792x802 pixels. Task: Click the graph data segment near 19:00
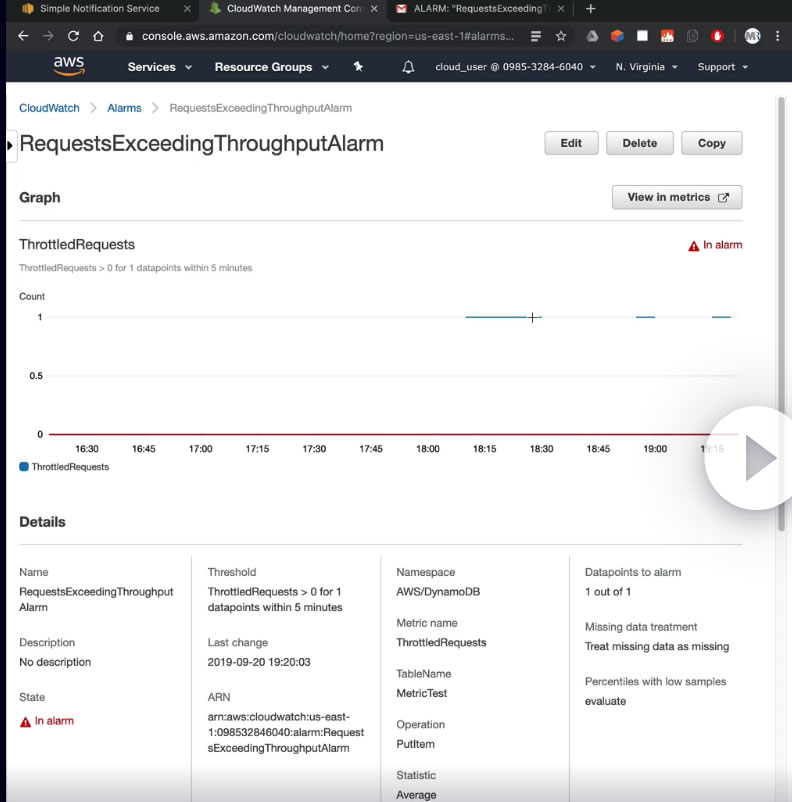(x=645, y=317)
